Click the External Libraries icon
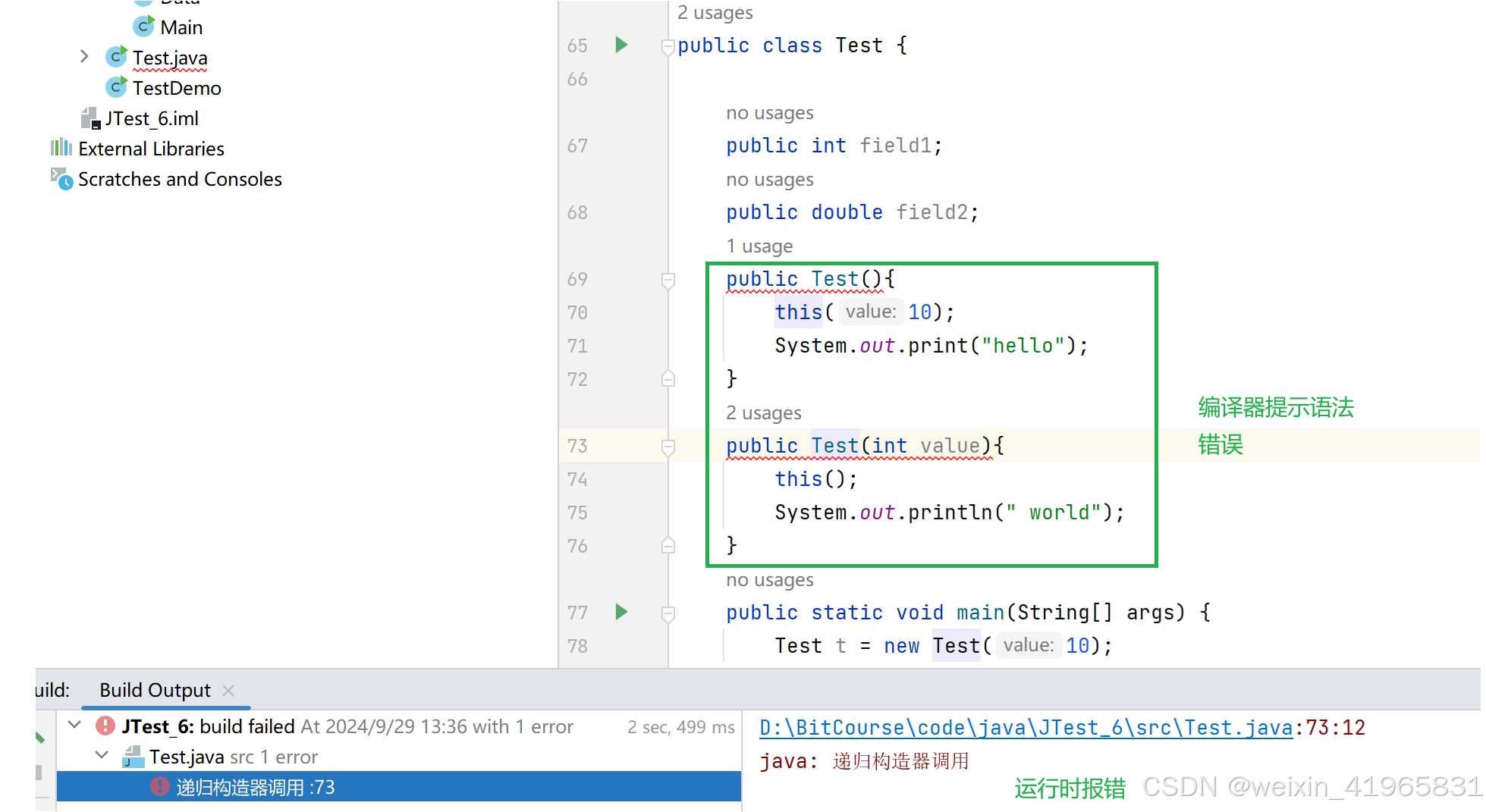This screenshot has height=812, width=1486. click(x=61, y=148)
